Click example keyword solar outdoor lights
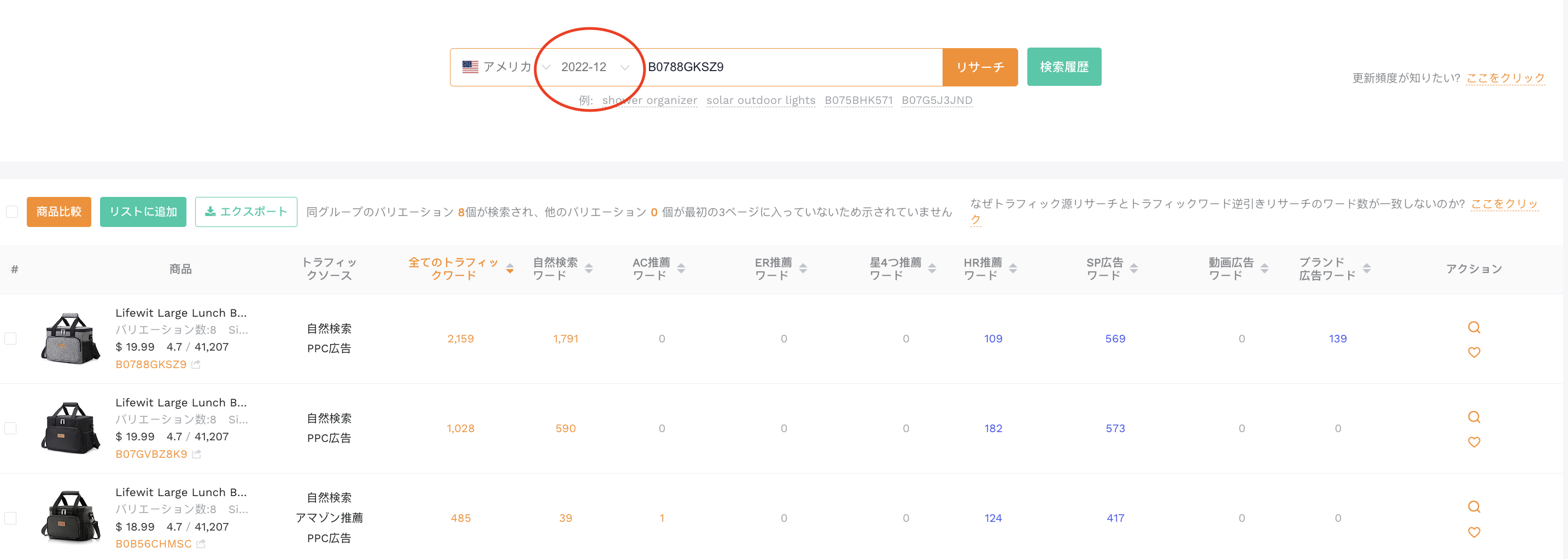 760,101
